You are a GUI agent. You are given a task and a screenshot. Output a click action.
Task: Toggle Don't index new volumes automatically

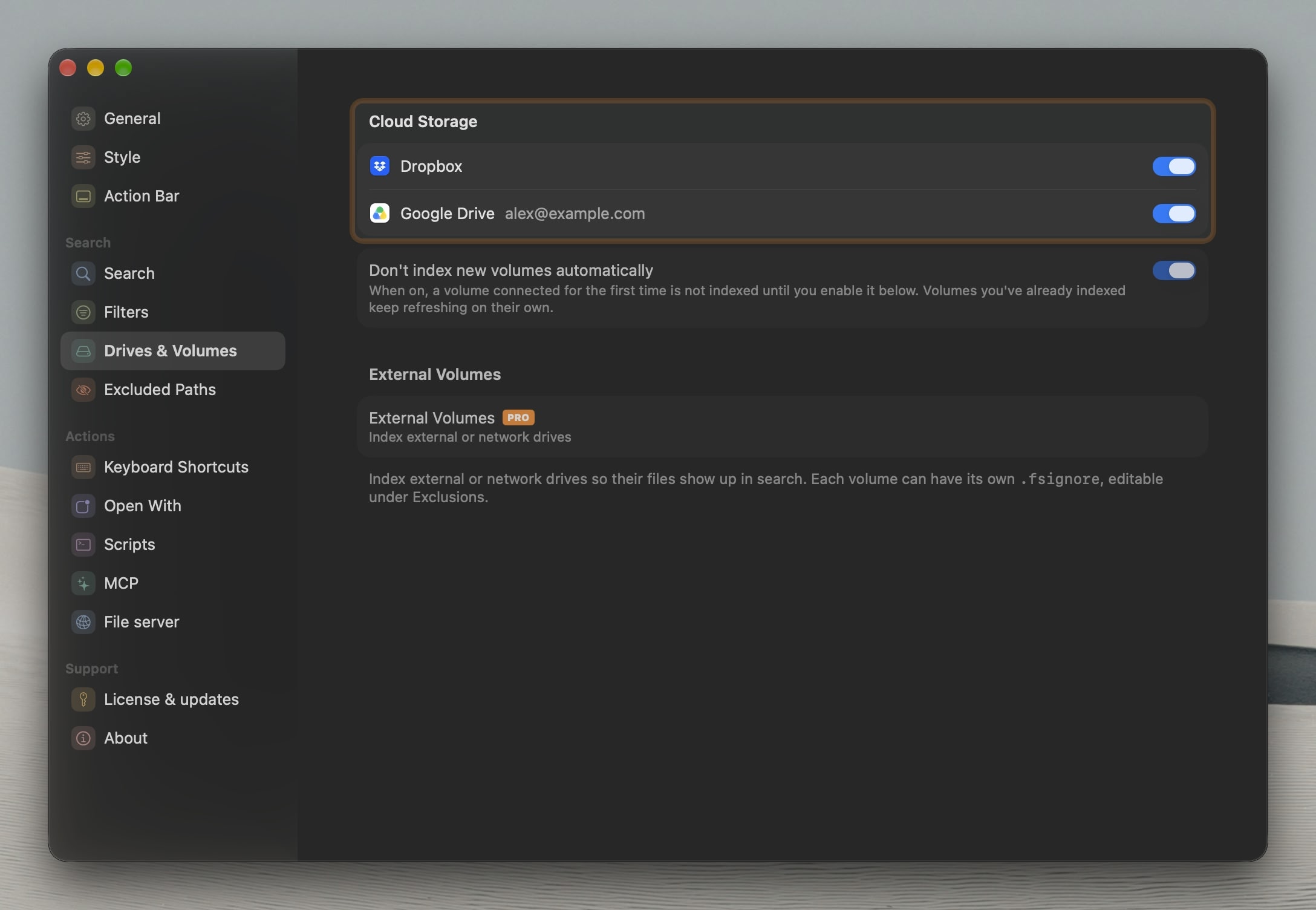point(1174,270)
